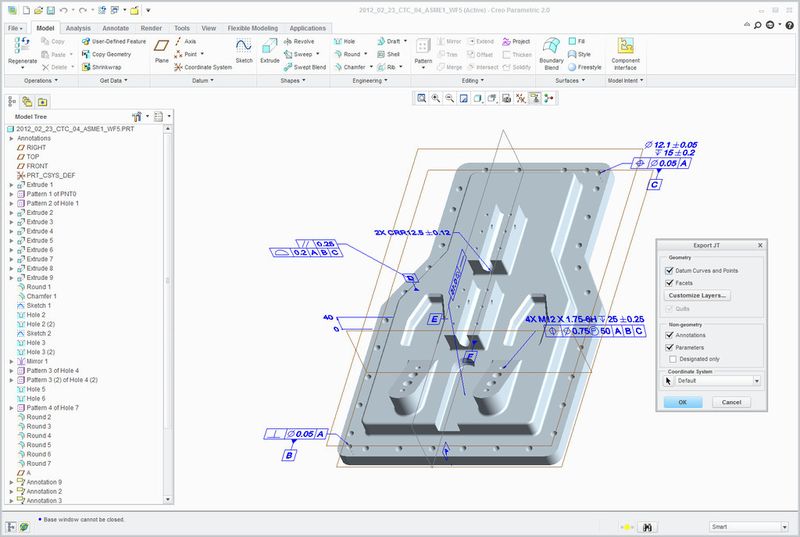Pick the Hole engineering tool
The height and width of the screenshot is (537, 800).
pyautogui.click(x=344, y=41)
